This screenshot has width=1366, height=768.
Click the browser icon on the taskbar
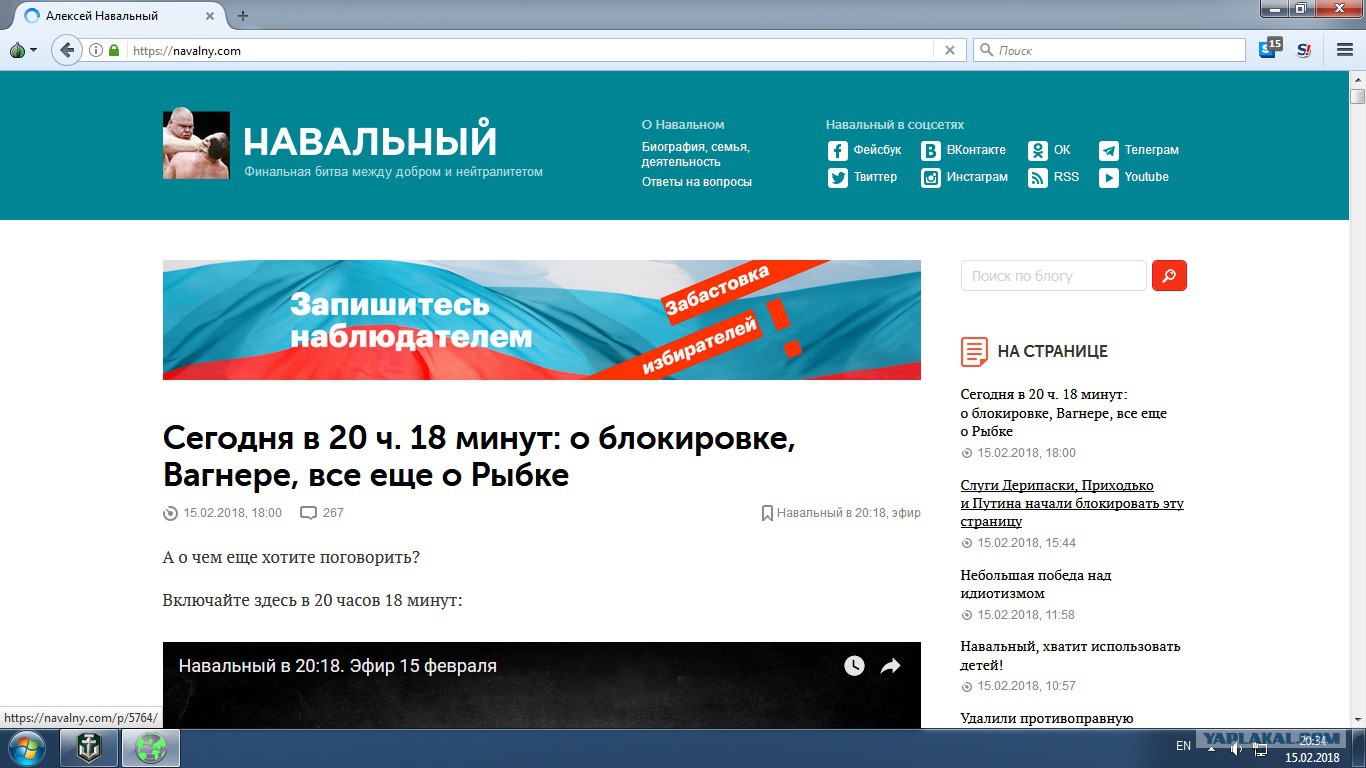click(151, 747)
